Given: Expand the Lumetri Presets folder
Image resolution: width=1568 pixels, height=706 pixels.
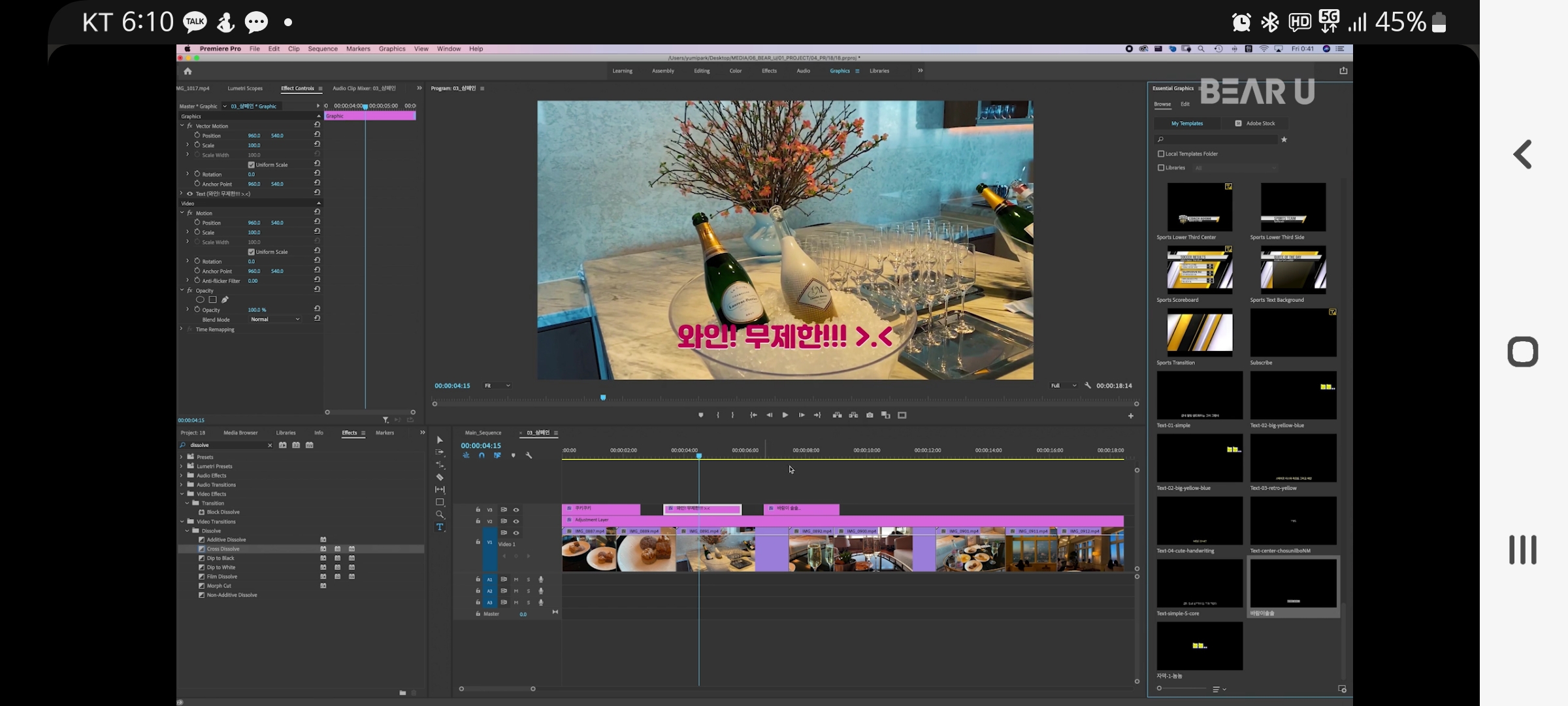Looking at the screenshot, I should pyautogui.click(x=182, y=467).
